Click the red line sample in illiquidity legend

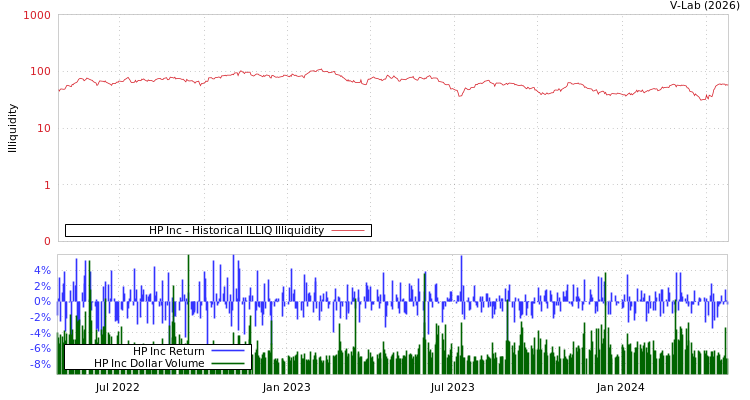(347, 230)
